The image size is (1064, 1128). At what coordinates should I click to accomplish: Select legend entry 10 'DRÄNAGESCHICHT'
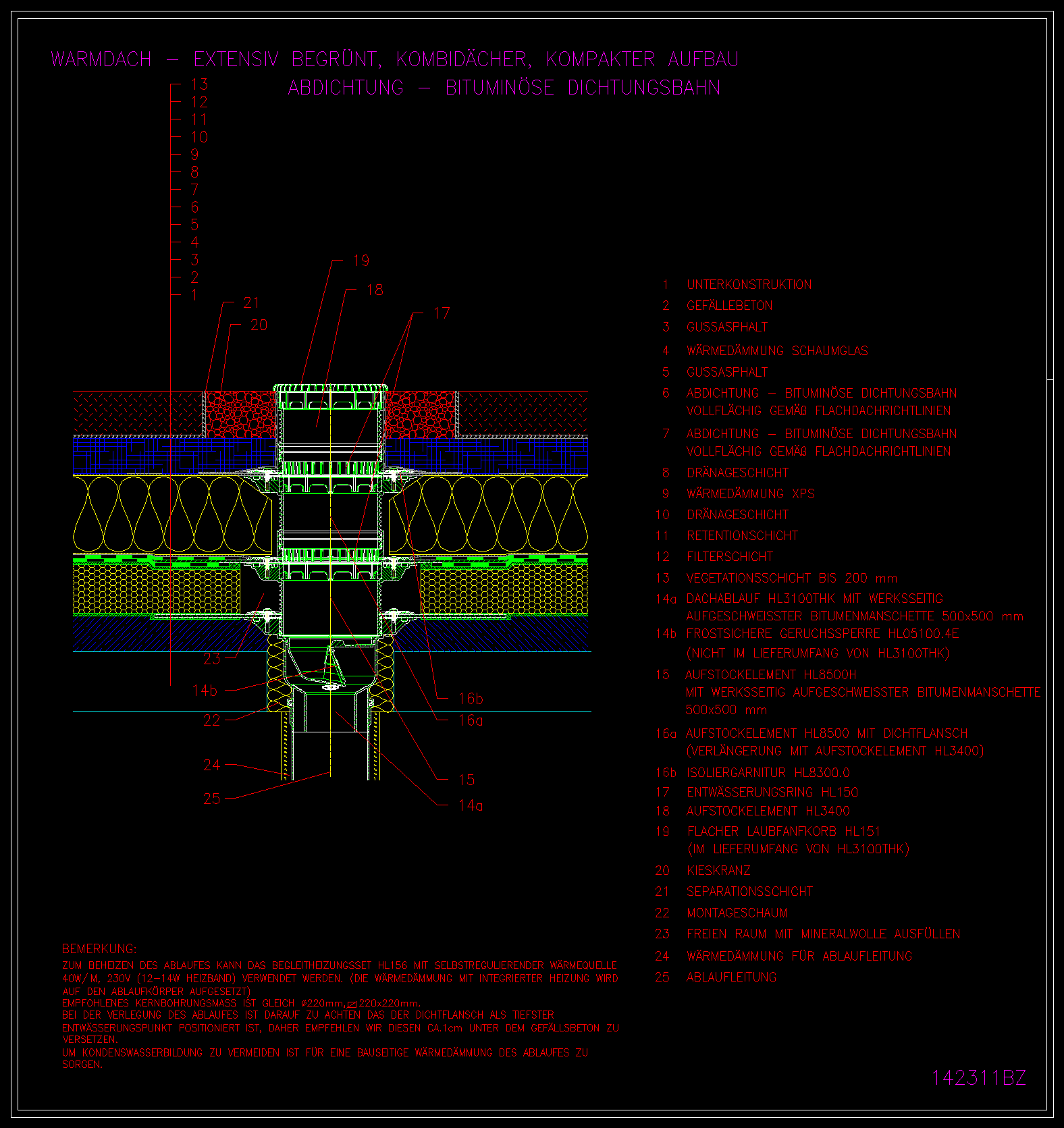(x=737, y=514)
